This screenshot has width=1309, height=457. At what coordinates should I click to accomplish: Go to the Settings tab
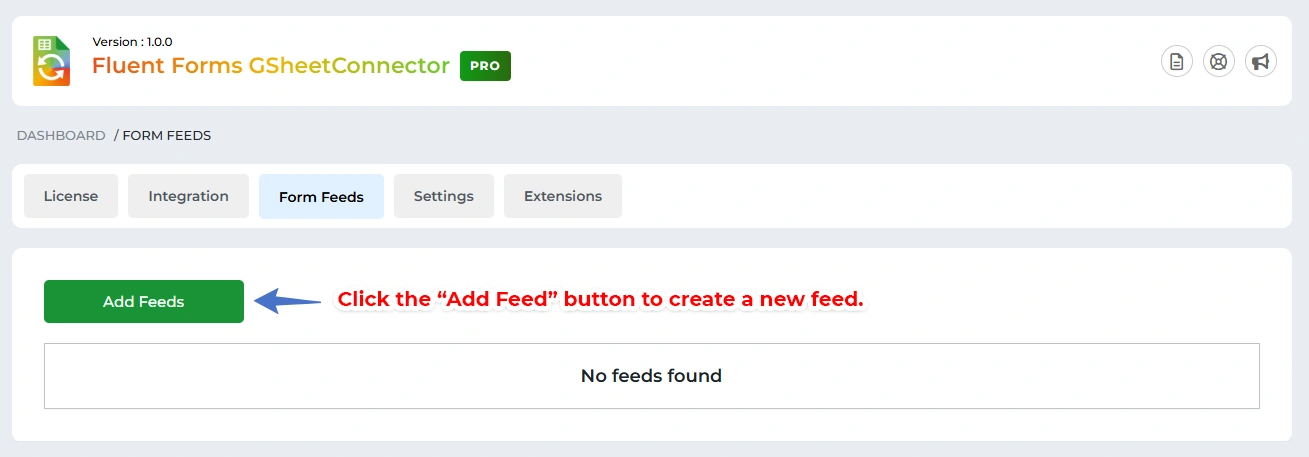coord(443,196)
